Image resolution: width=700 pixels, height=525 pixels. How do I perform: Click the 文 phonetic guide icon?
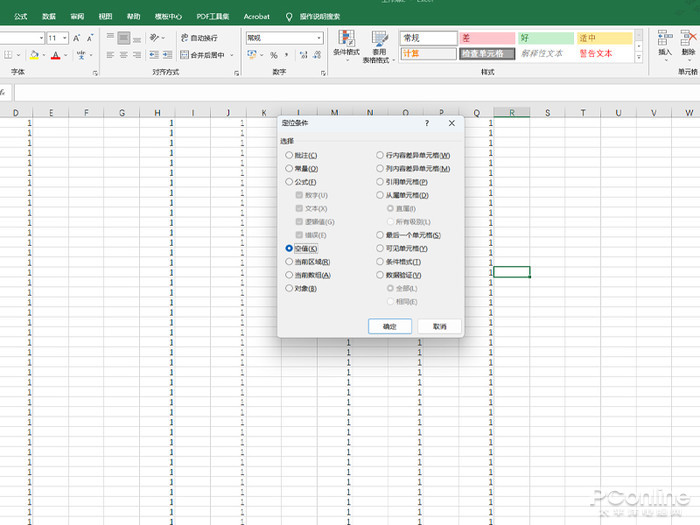(x=81, y=55)
